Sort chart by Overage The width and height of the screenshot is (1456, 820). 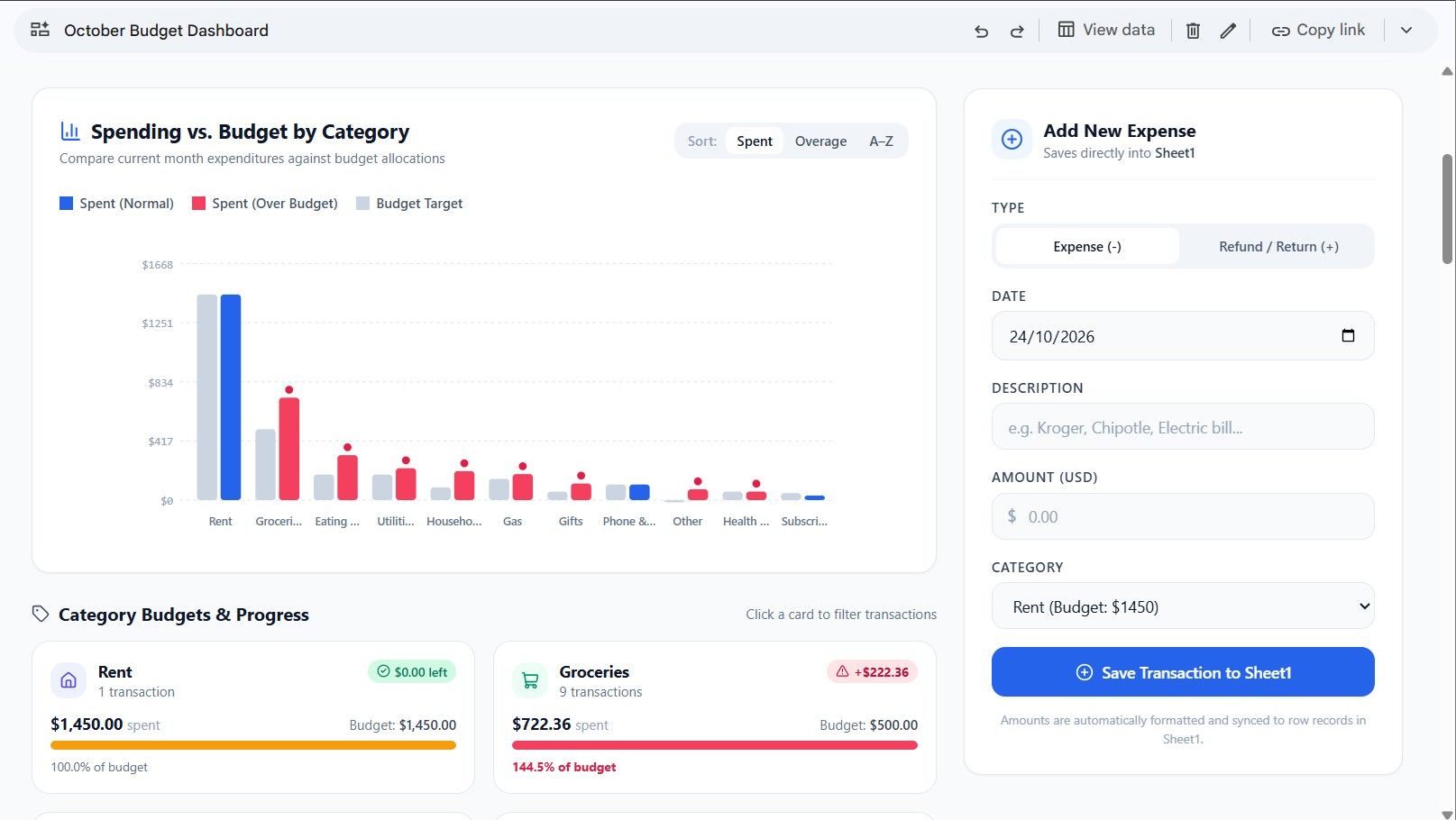pyautogui.click(x=820, y=141)
